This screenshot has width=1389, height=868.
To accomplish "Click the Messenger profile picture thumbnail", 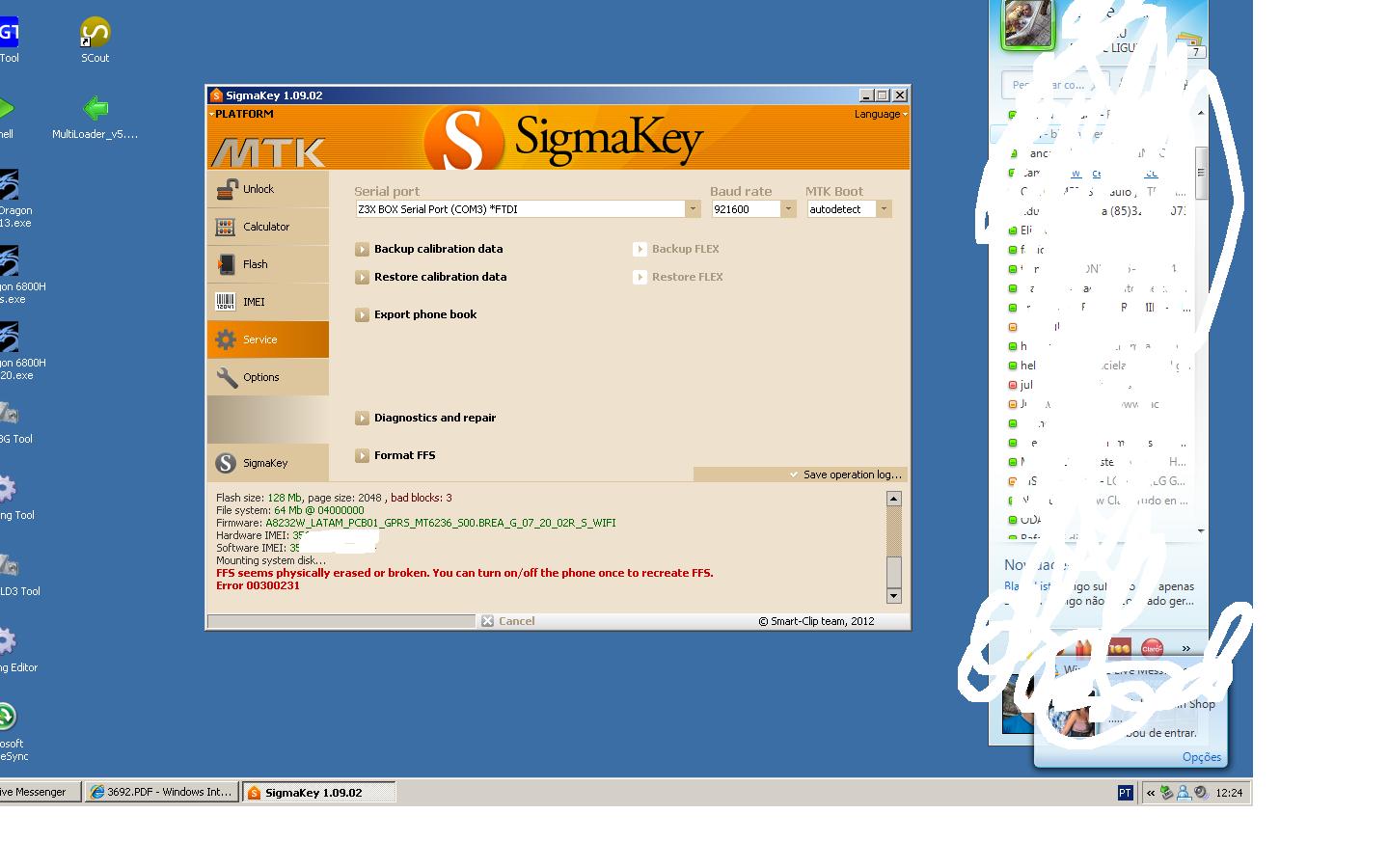I will tap(1028, 24).
